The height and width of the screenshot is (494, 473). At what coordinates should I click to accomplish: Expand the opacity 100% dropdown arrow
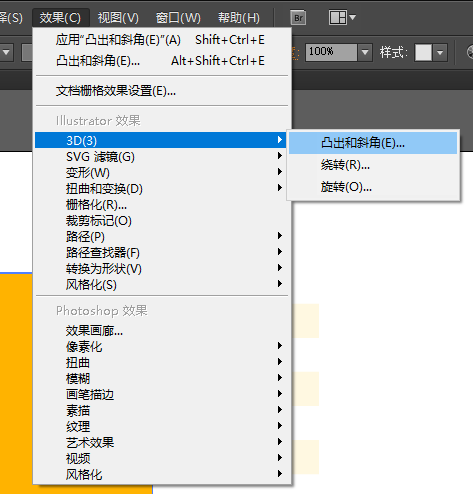pyautogui.click(x=365, y=52)
